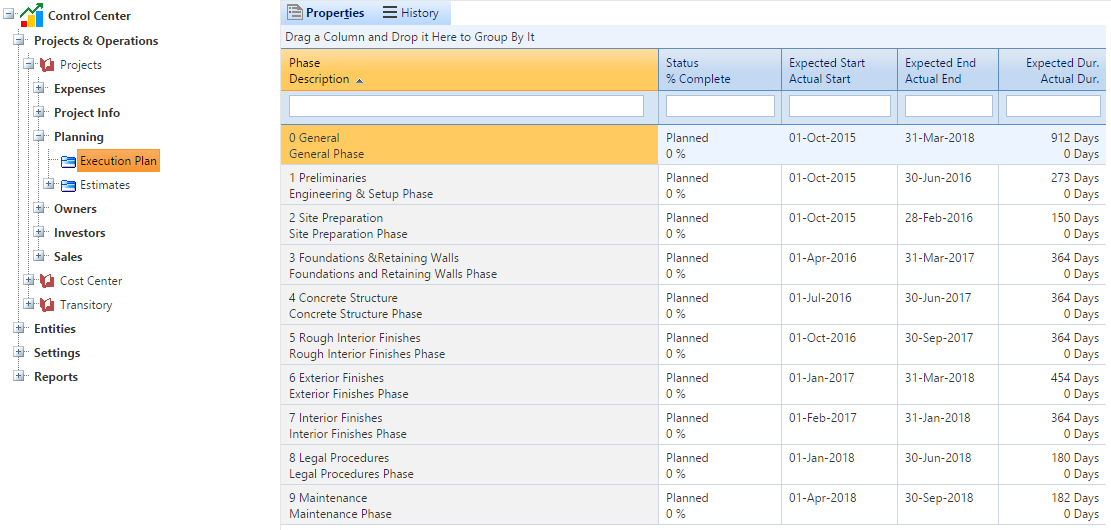Sort by Expected End column header
This screenshot has height=530, width=1111.
[948, 71]
